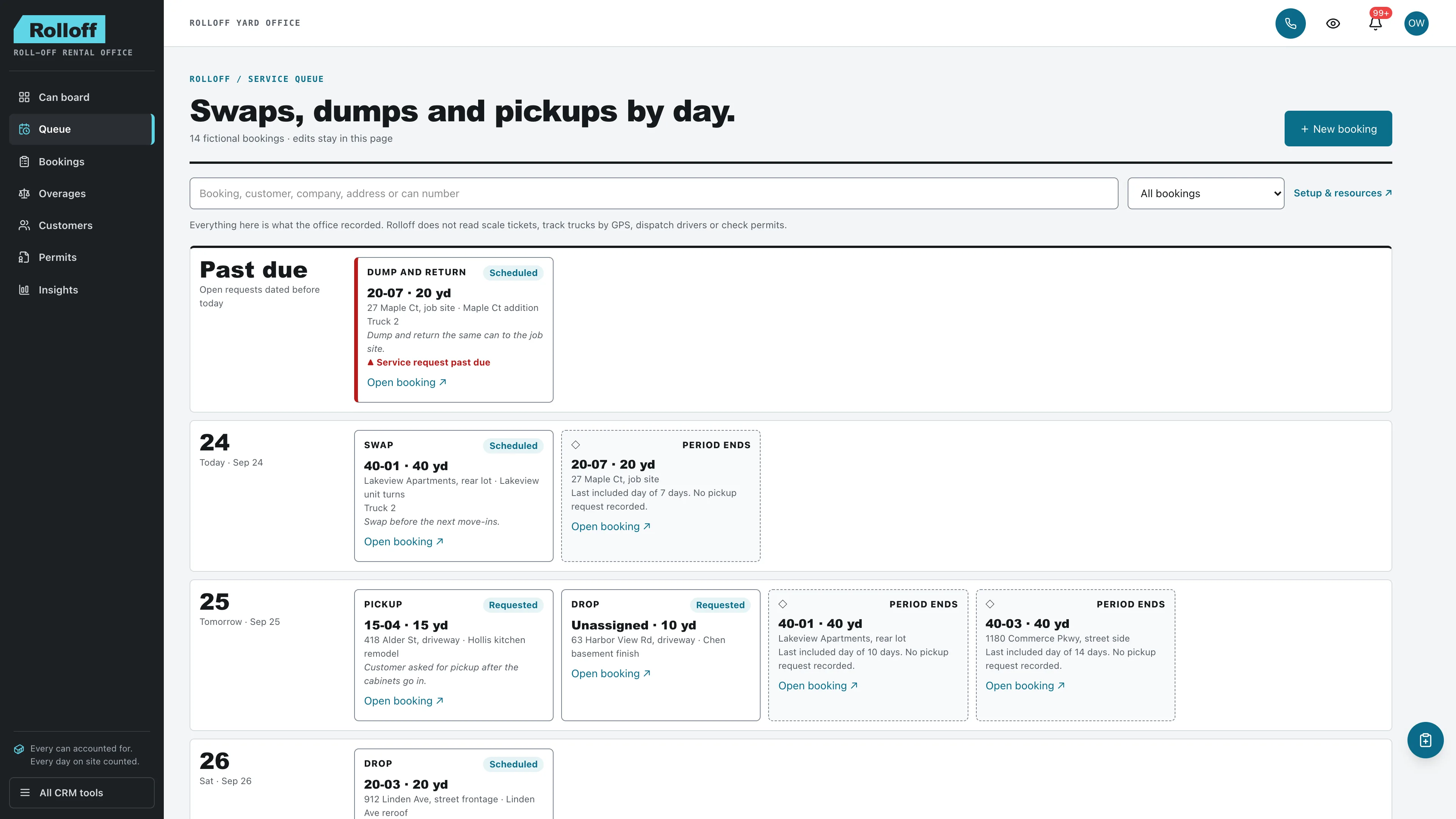Screen dimensions: 1456x819
Task: Open booking for past due 20-07 dump and return
Action: point(406,383)
